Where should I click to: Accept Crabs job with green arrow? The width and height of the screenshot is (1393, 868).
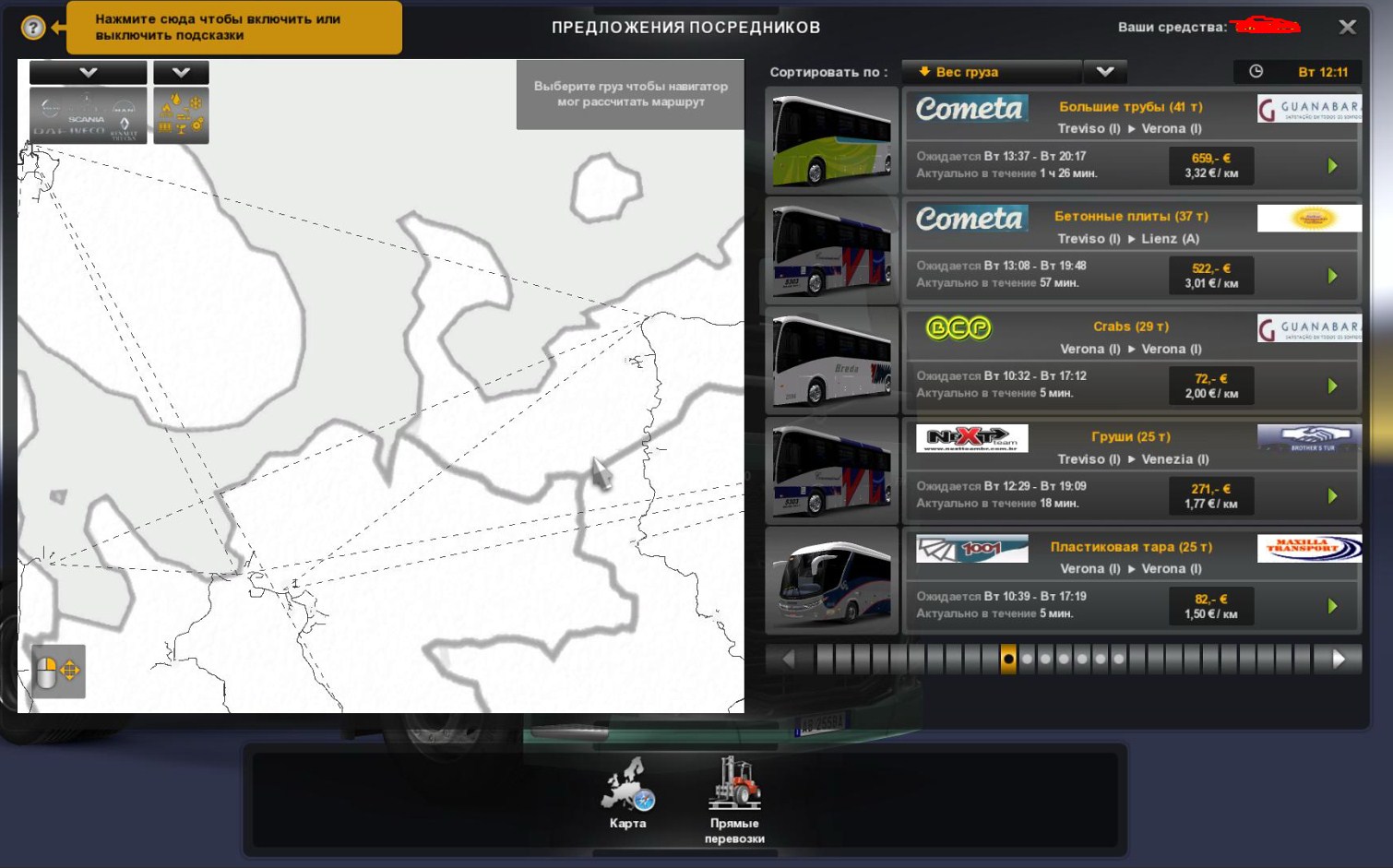point(1332,386)
